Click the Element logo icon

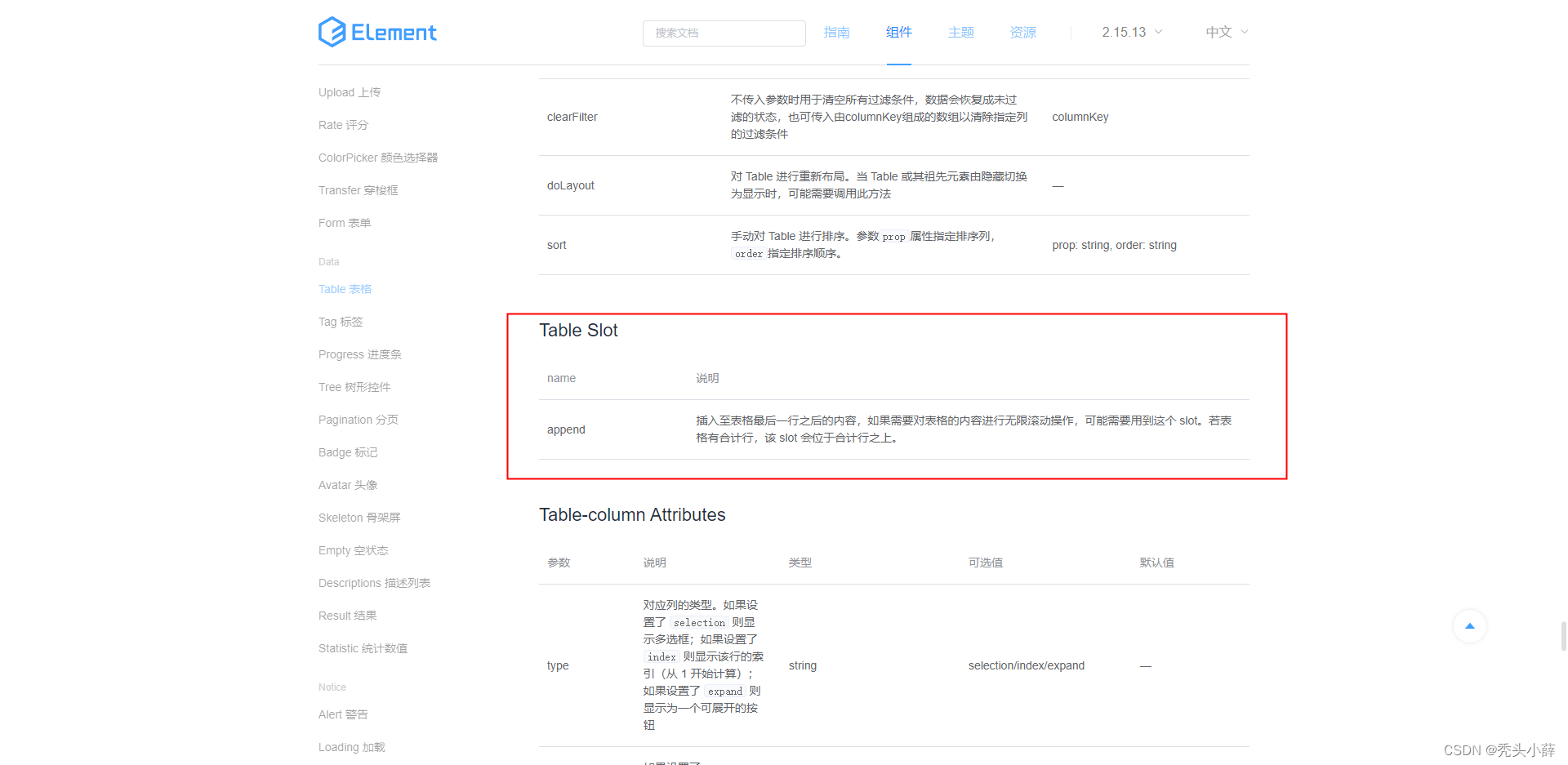click(330, 31)
